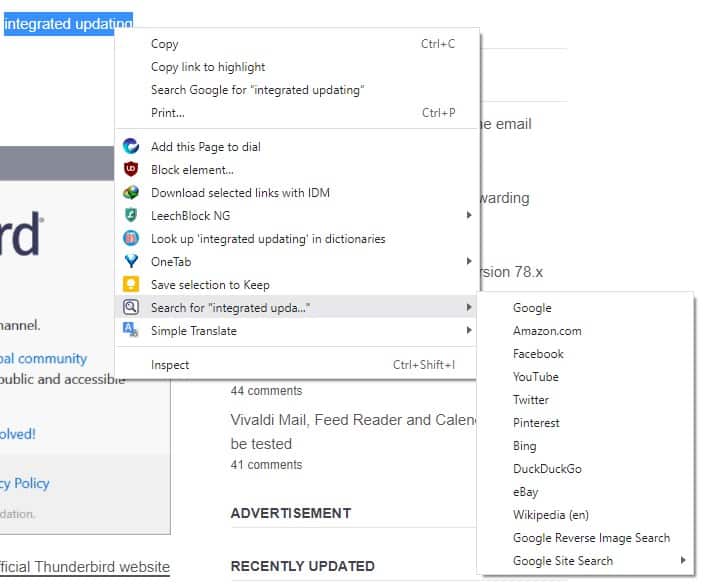Expand the OneTab submenu arrow
This screenshot has height=585, width=704.
pyautogui.click(x=469, y=261)
